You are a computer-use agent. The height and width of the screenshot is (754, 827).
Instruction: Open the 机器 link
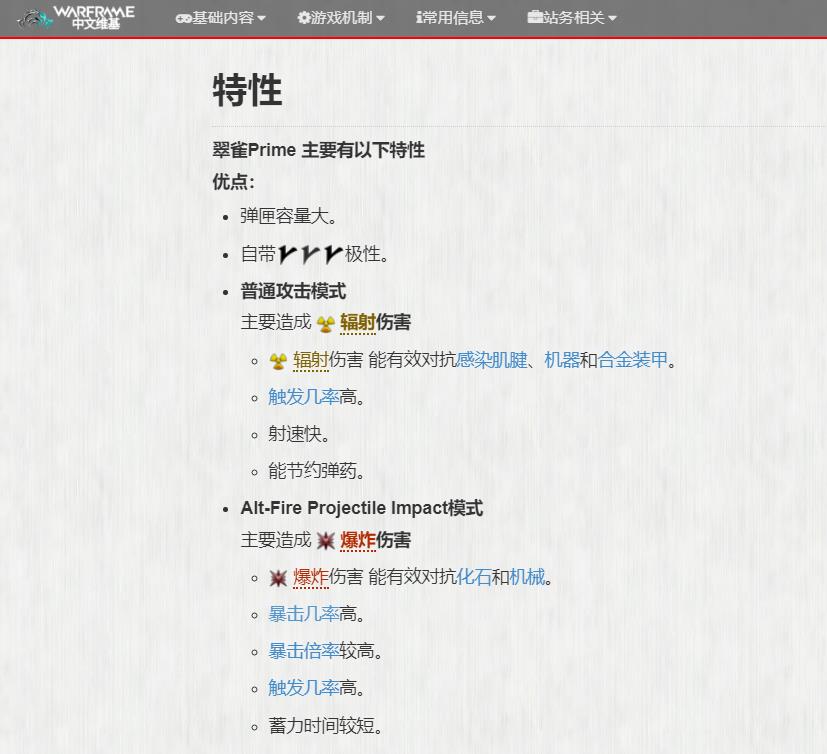coord(562,361)
